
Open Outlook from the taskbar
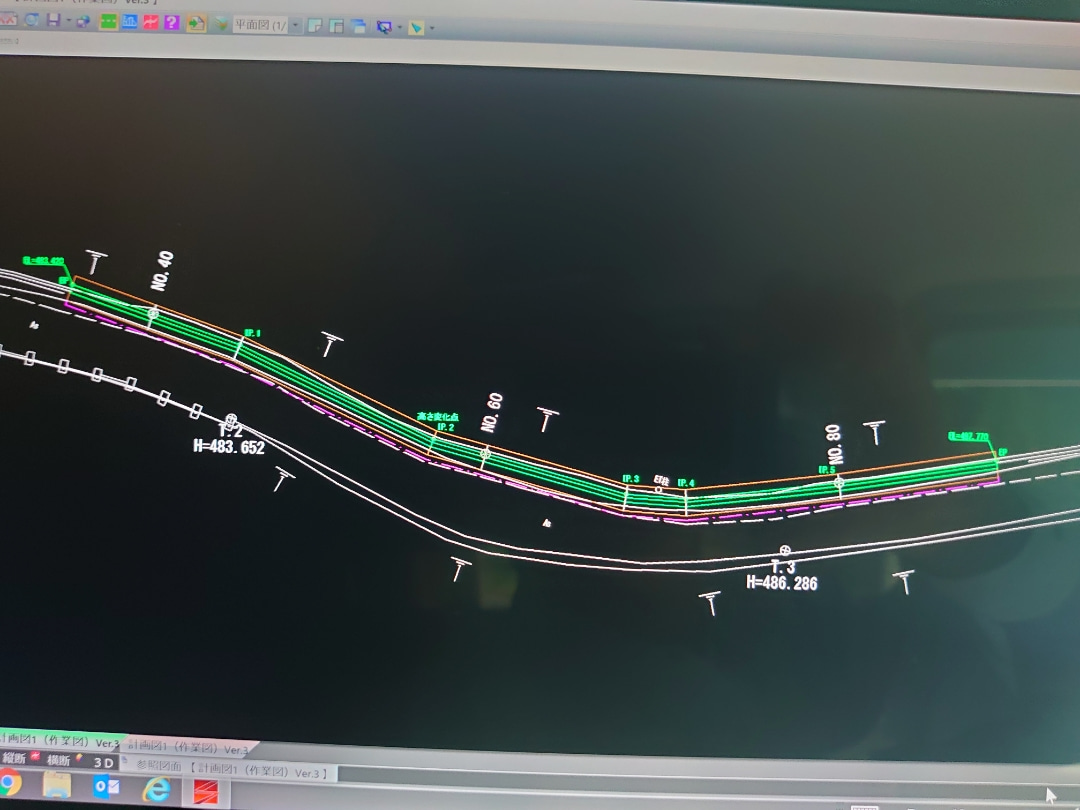point(107,787)
